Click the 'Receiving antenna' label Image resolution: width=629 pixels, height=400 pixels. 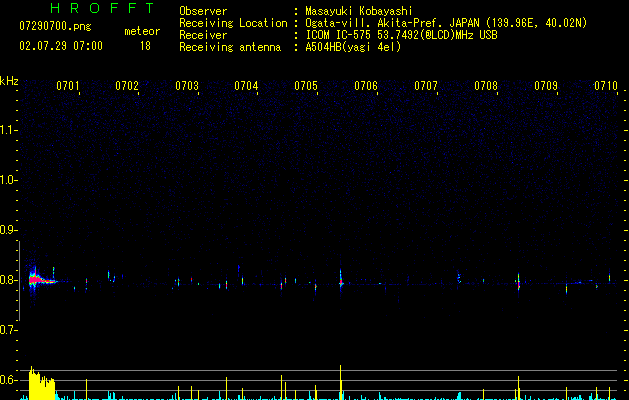point(230,47)
